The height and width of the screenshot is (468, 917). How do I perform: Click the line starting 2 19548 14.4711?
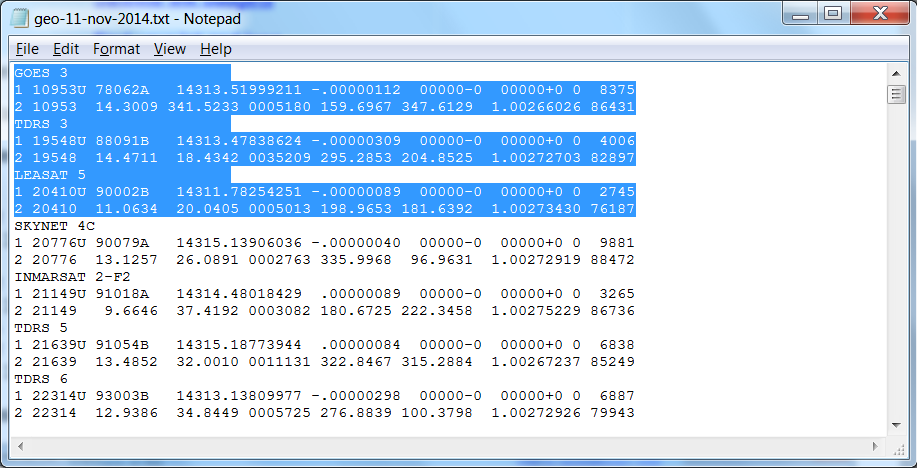(325, 158)
